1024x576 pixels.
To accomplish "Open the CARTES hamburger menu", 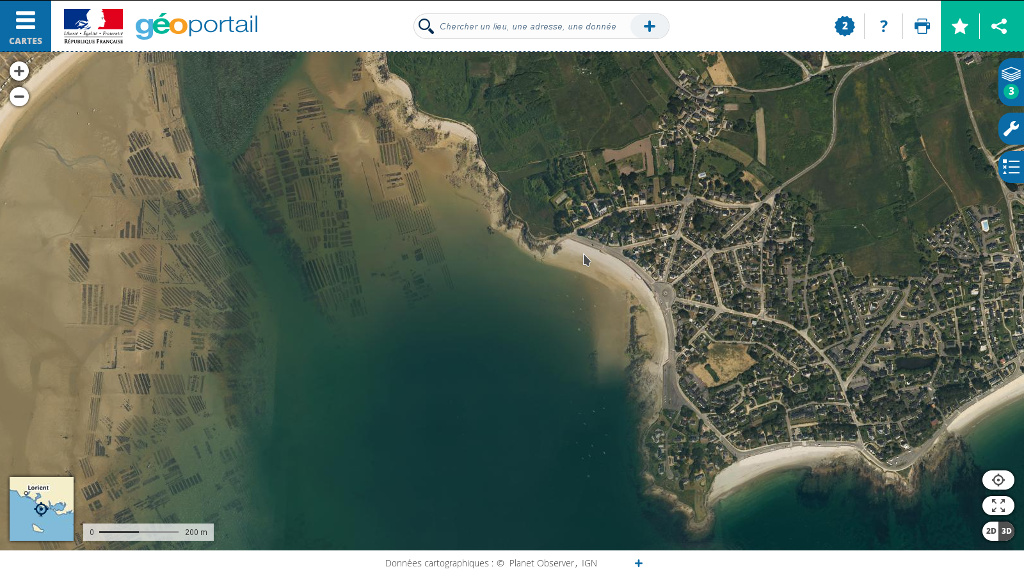I will pos(25,26).
